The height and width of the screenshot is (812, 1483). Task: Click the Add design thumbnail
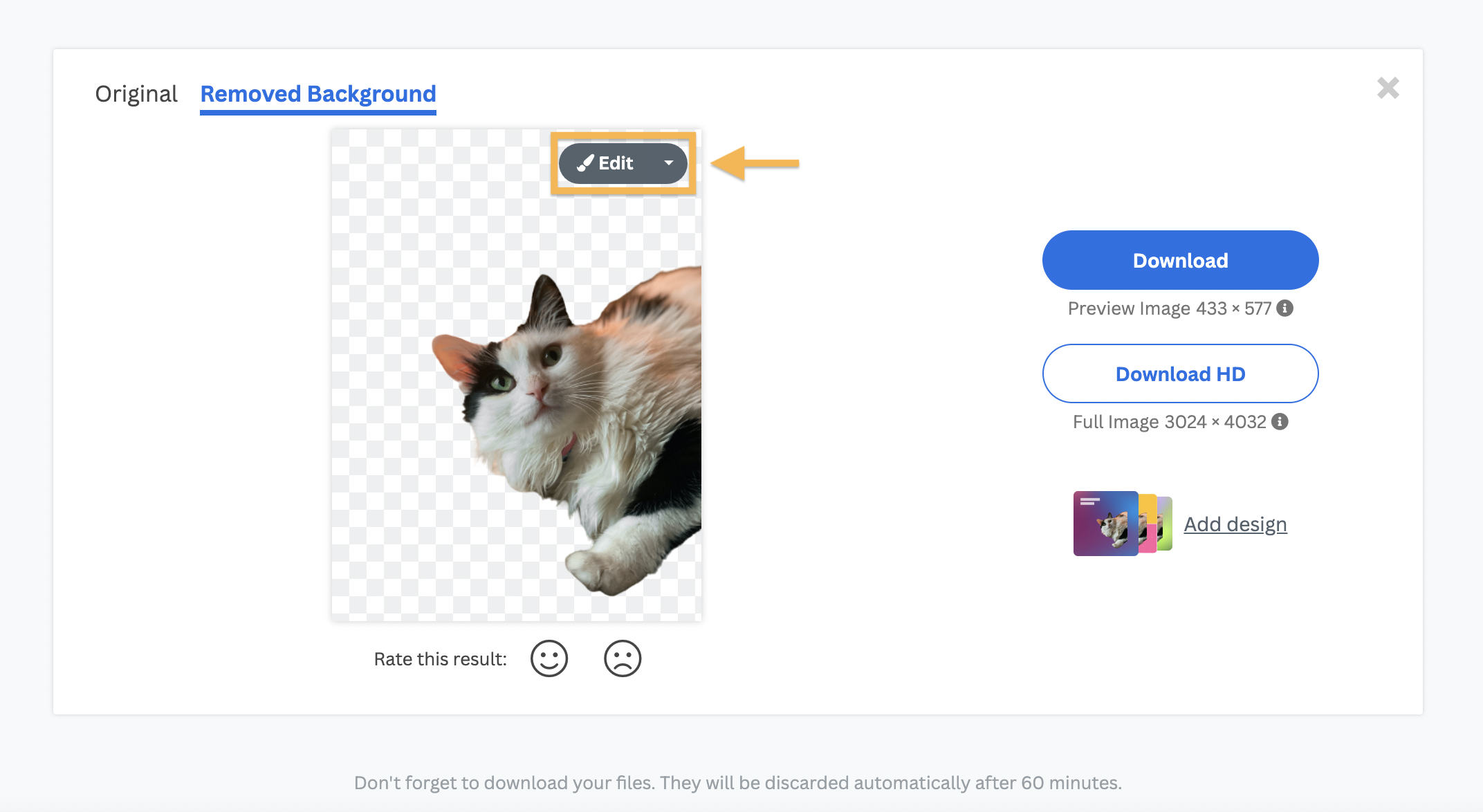click(x=1123, y=524)
